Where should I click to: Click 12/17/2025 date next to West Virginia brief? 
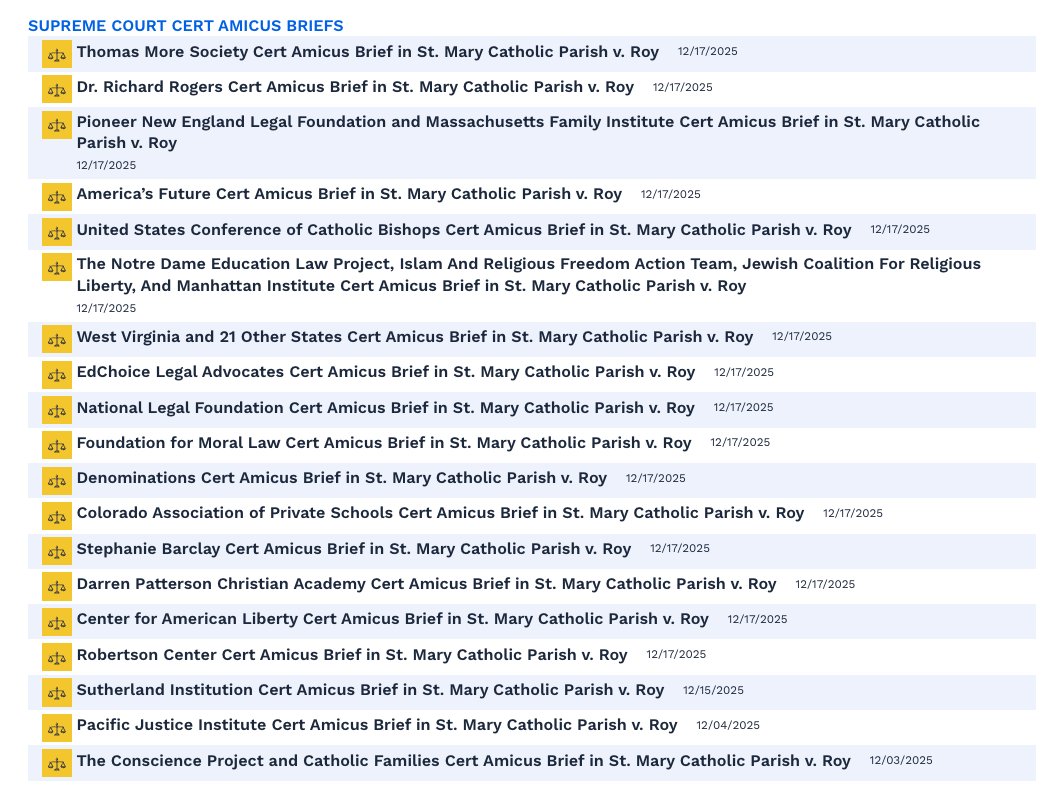pyautogui.click(x=802, y=336)
